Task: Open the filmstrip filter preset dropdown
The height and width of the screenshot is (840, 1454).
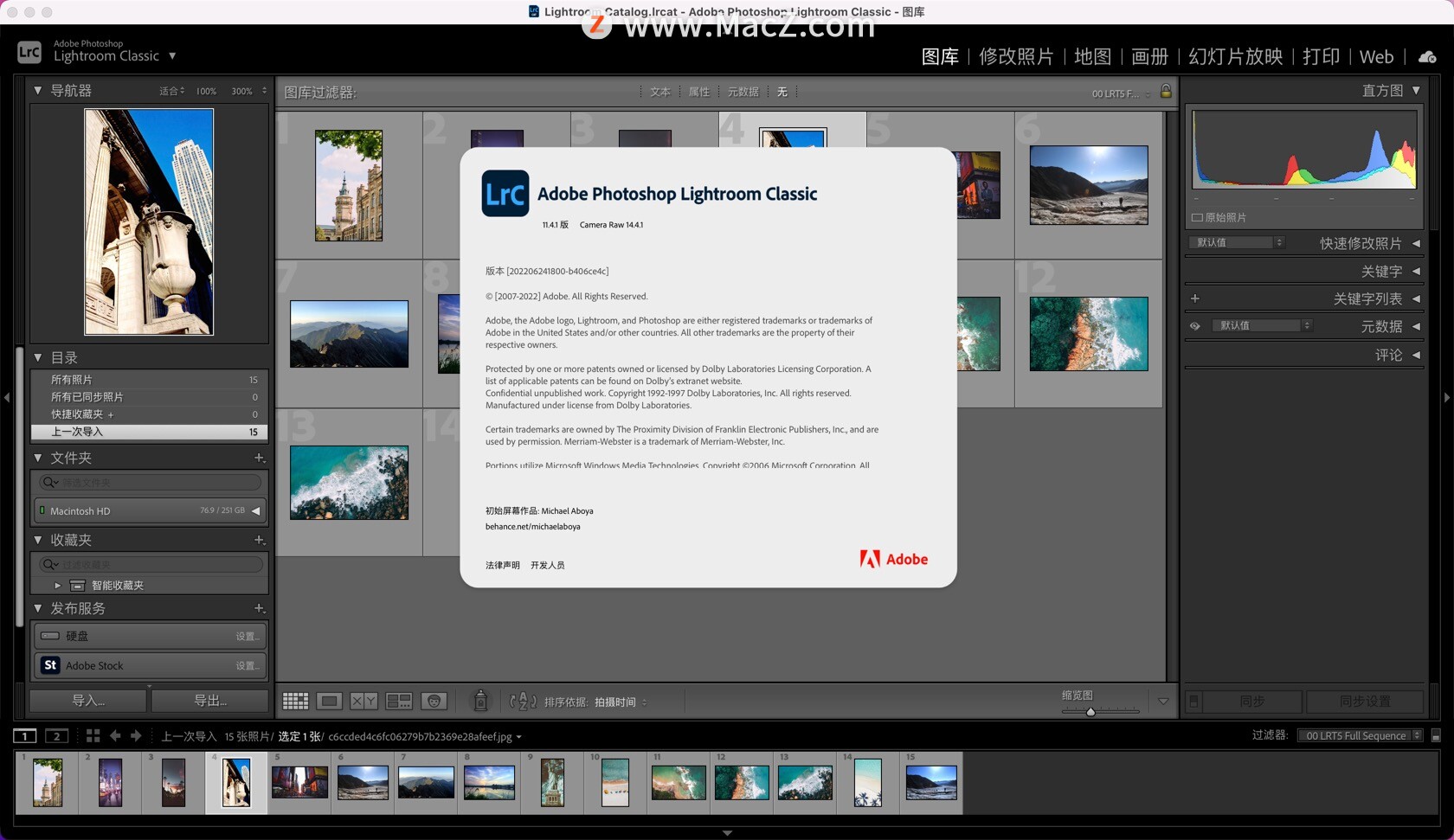Action: tap(1360, 735)
